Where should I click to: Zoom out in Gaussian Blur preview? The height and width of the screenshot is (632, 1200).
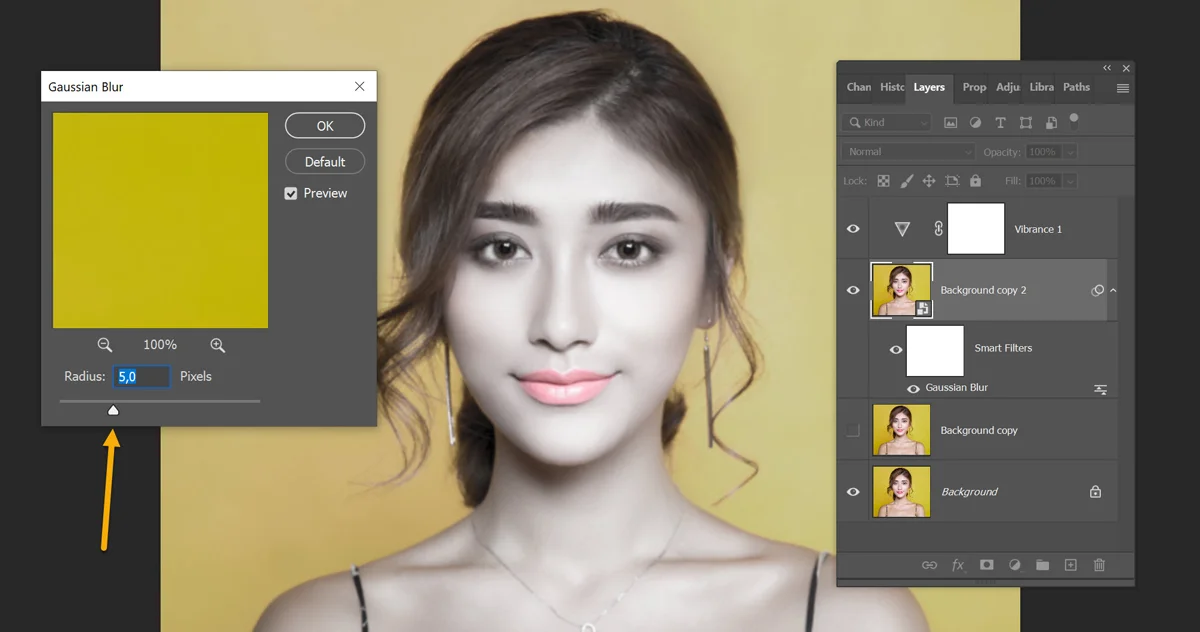point(104,345)
